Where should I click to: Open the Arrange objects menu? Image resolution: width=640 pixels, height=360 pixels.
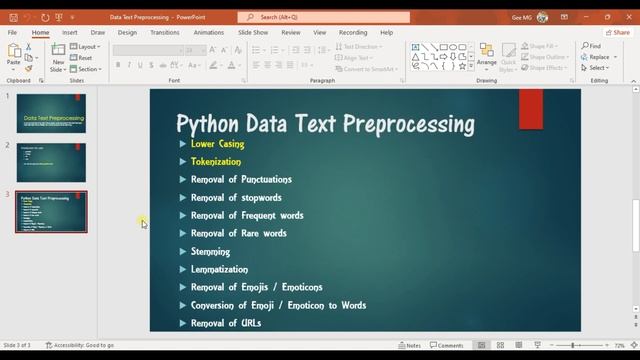point(487,56)
